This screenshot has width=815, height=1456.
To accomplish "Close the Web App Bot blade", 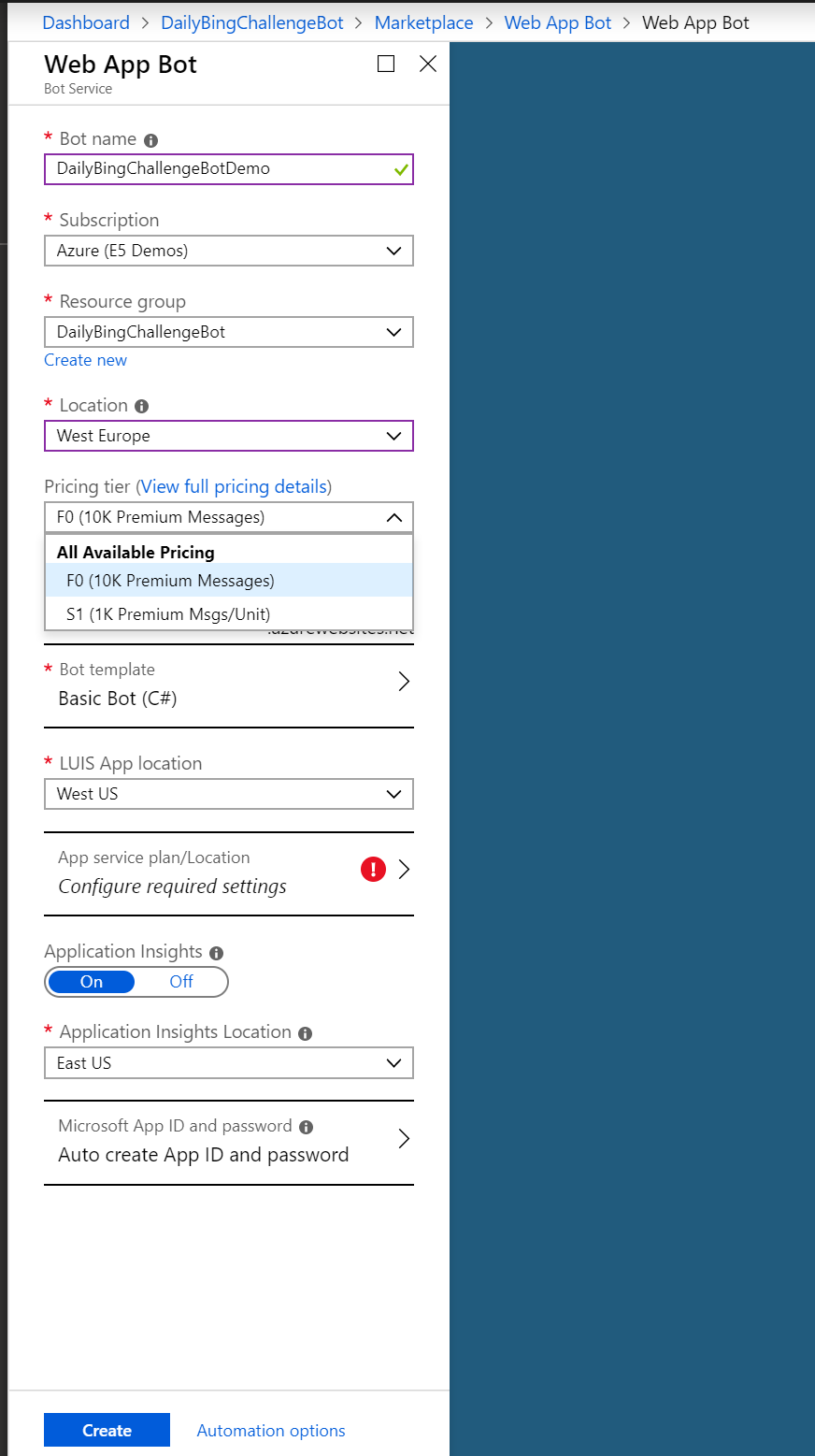I will pos(428,64).
